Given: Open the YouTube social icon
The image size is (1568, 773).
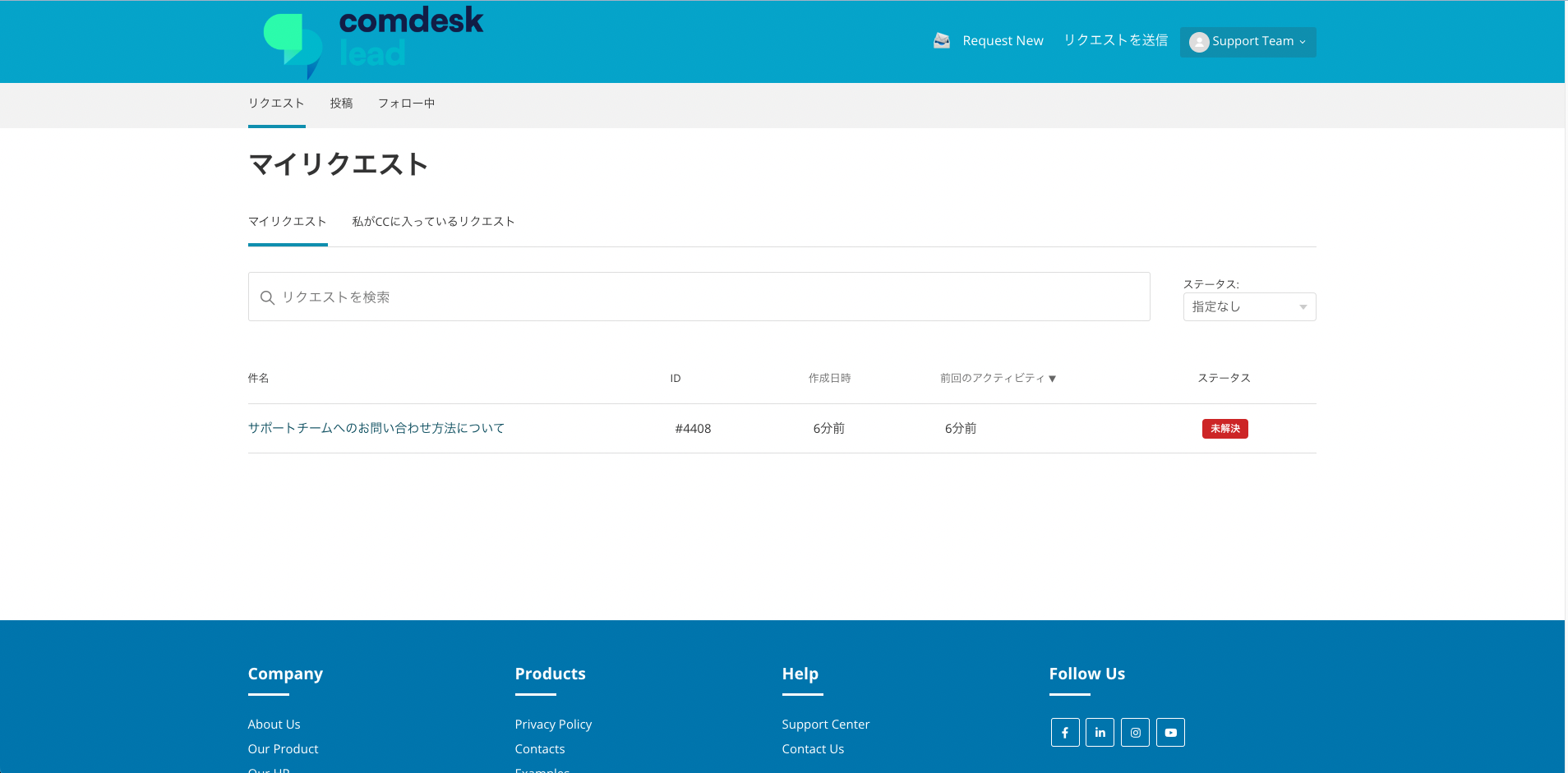Looking at the screenshot, I should 1170,732.
